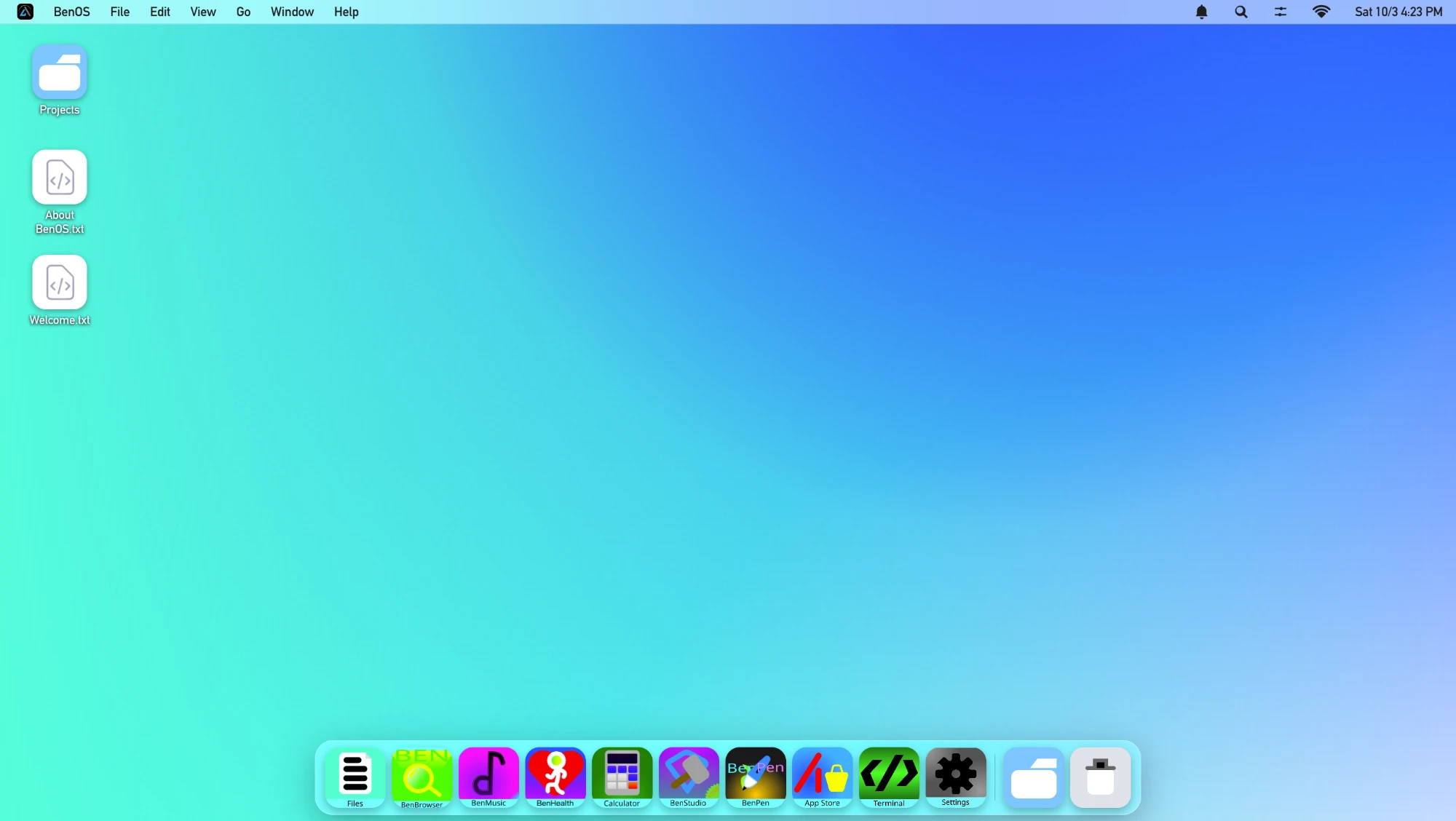Open the Help menu

347,12
